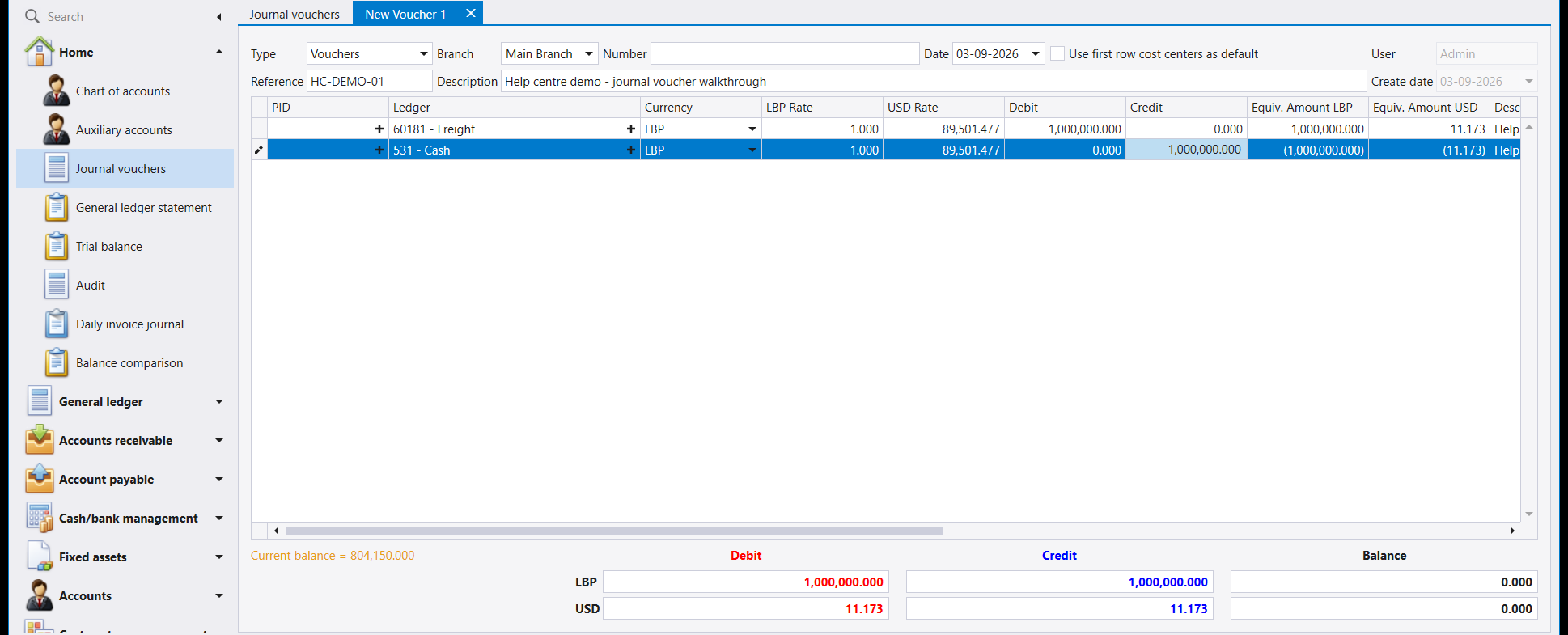Open Daily invoice journal icon
The image size is (1568, 635).
[x=56, y=324]
